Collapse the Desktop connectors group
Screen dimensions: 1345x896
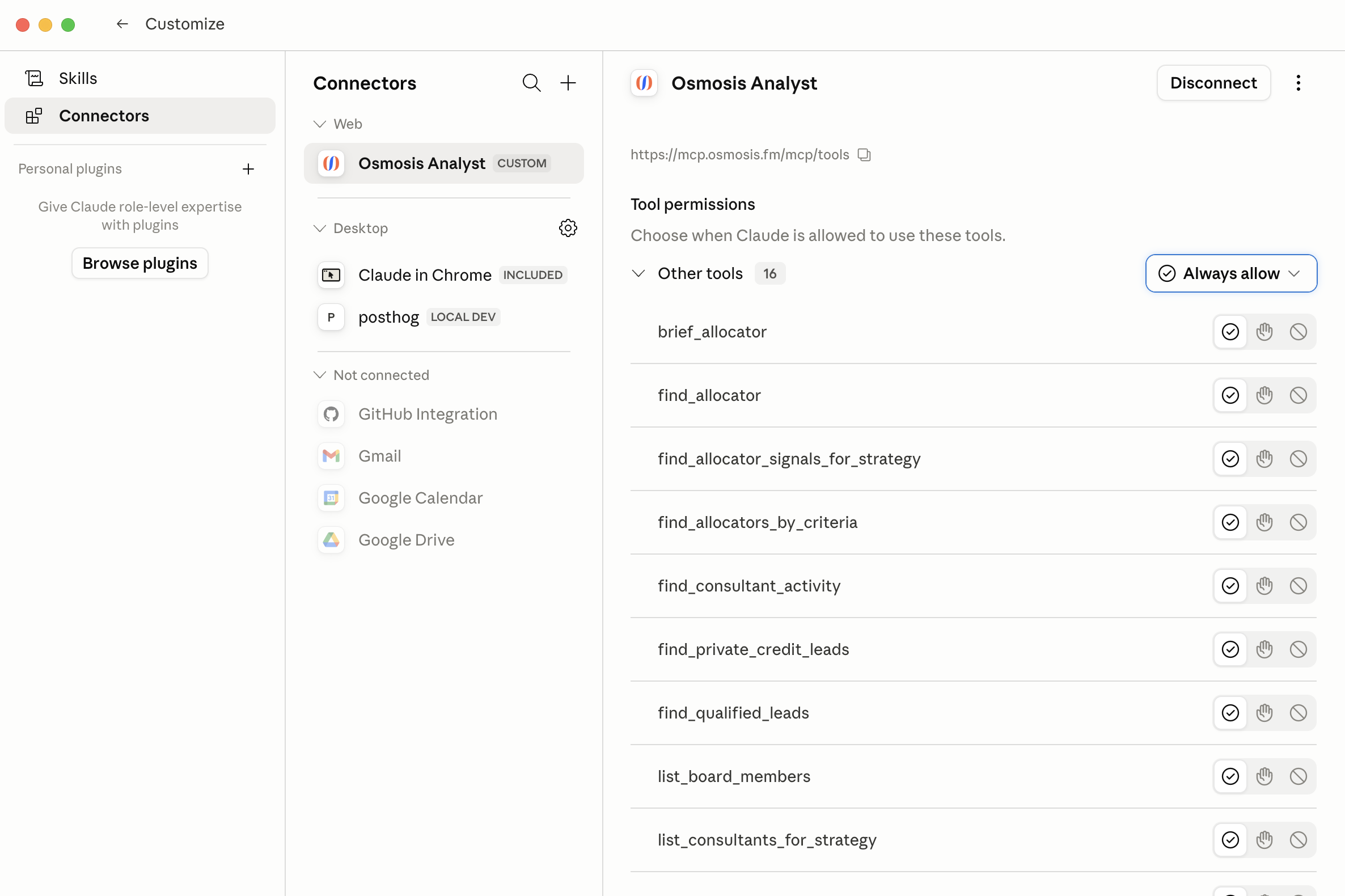319,229
